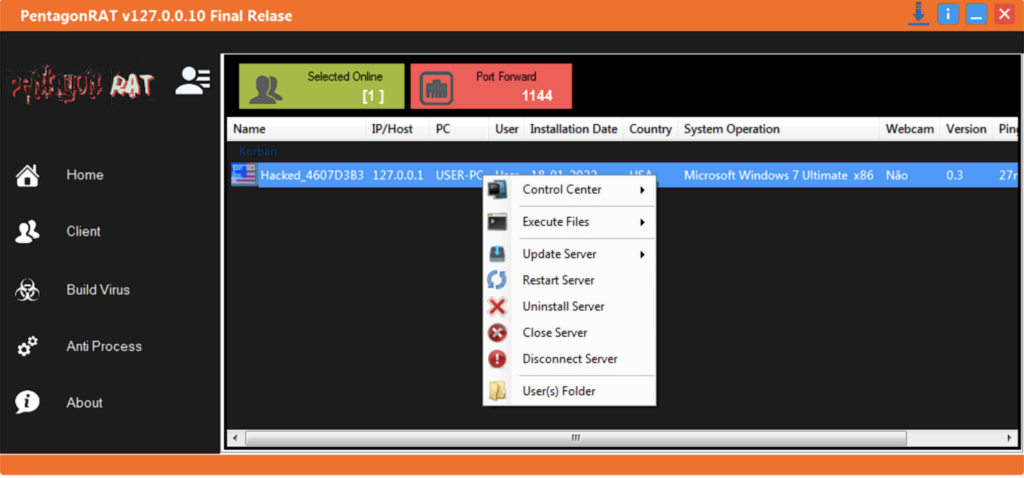
Task: Click the Country column header
Action: [x=650, y=129]
